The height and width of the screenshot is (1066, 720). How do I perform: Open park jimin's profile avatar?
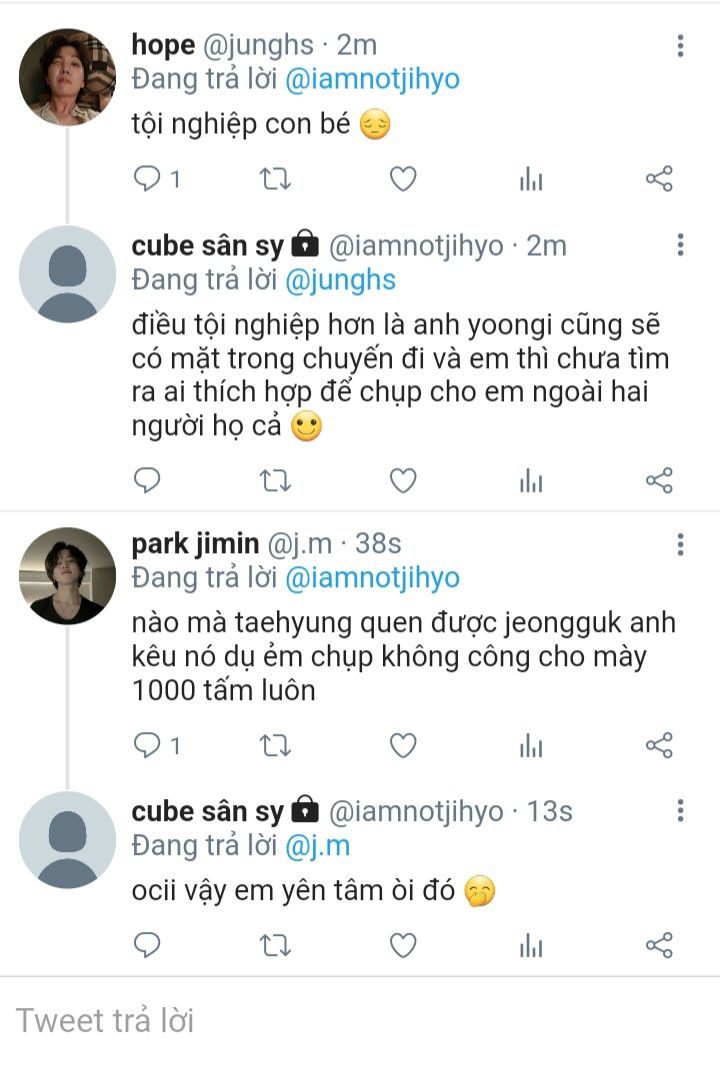click(68, 576)
